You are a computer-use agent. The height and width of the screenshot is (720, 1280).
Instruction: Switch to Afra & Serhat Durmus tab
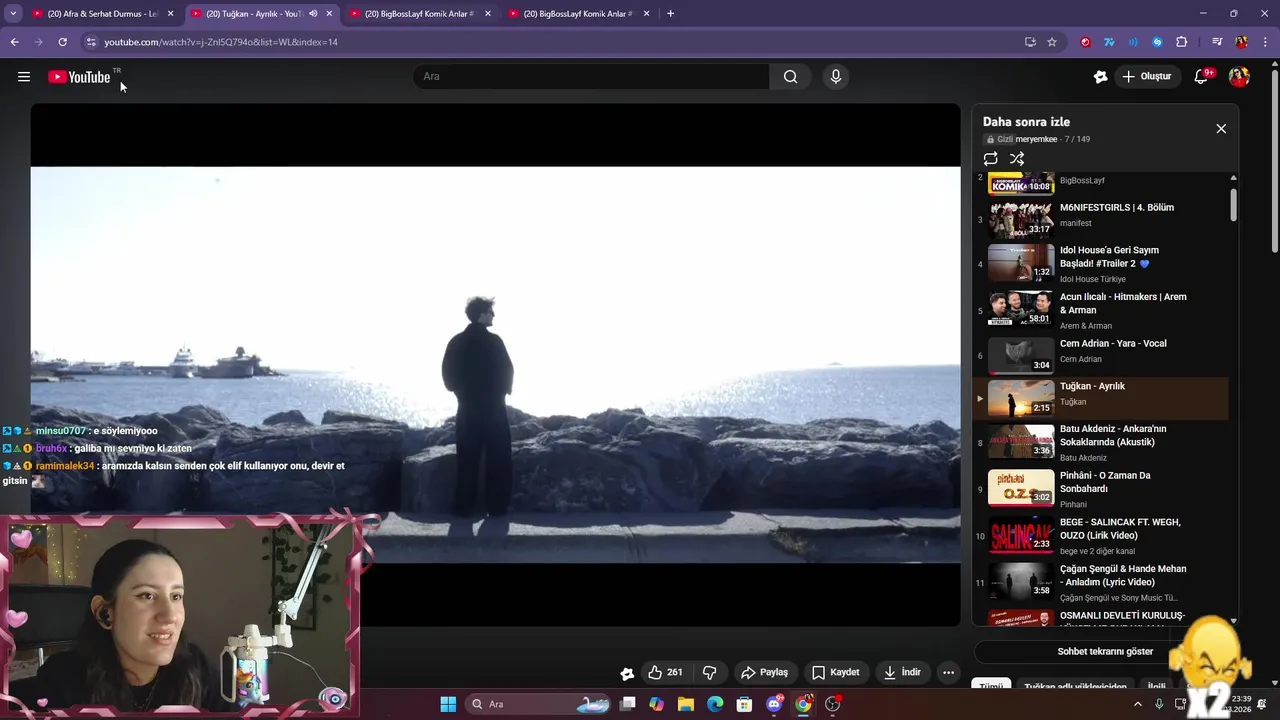pos(103,14)
